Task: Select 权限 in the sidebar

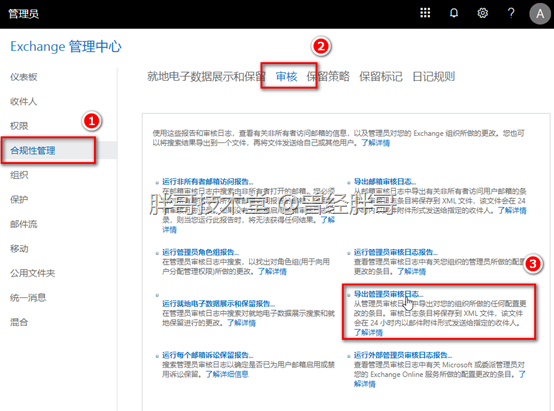Action: click(x=19, y=126)
